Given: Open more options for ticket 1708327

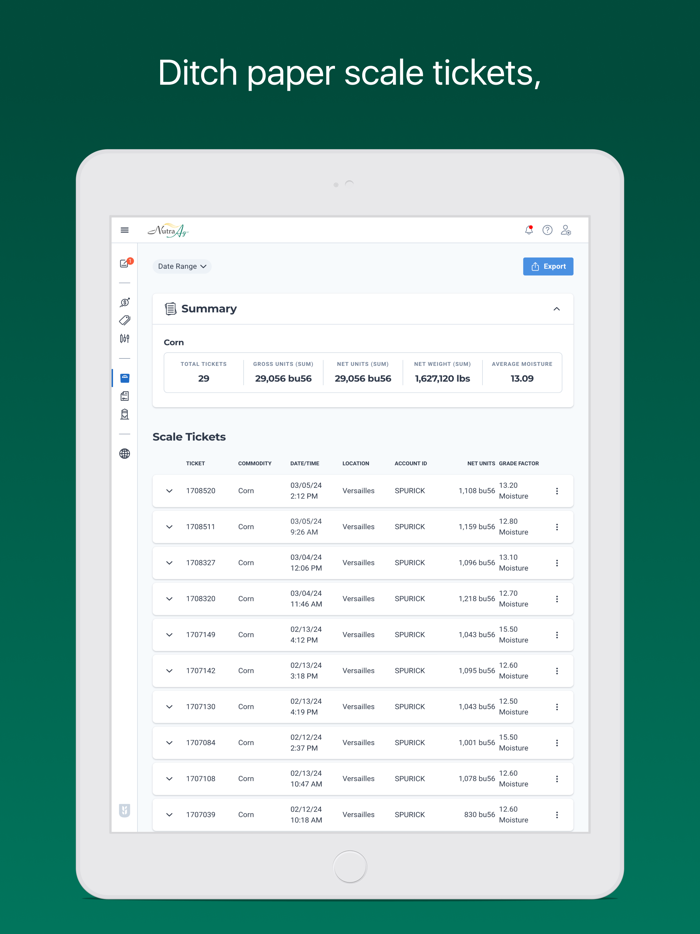Looking at the screenshot, I should pyautogui.click(x=557, y=563).
